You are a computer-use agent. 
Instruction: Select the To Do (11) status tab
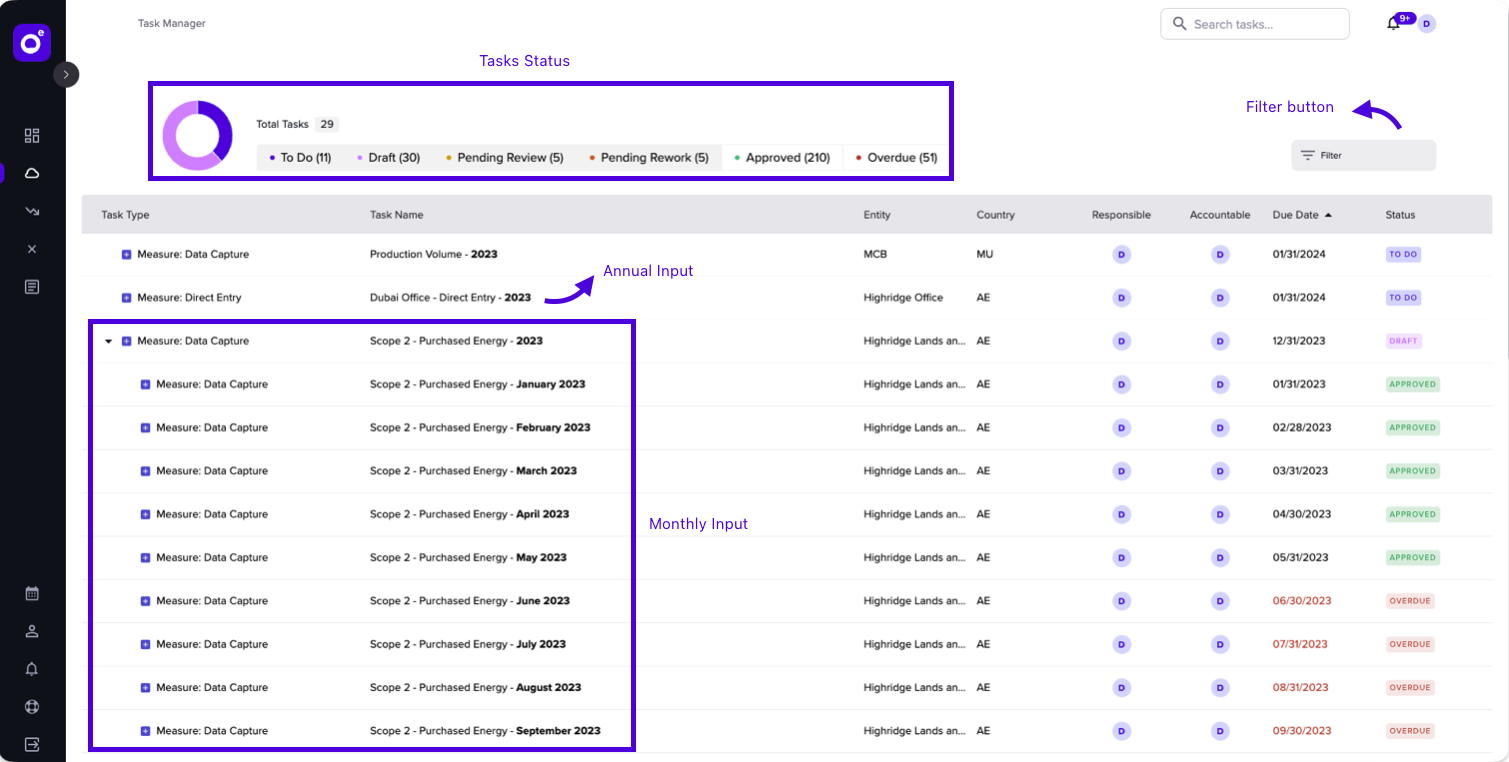[300, 158]
